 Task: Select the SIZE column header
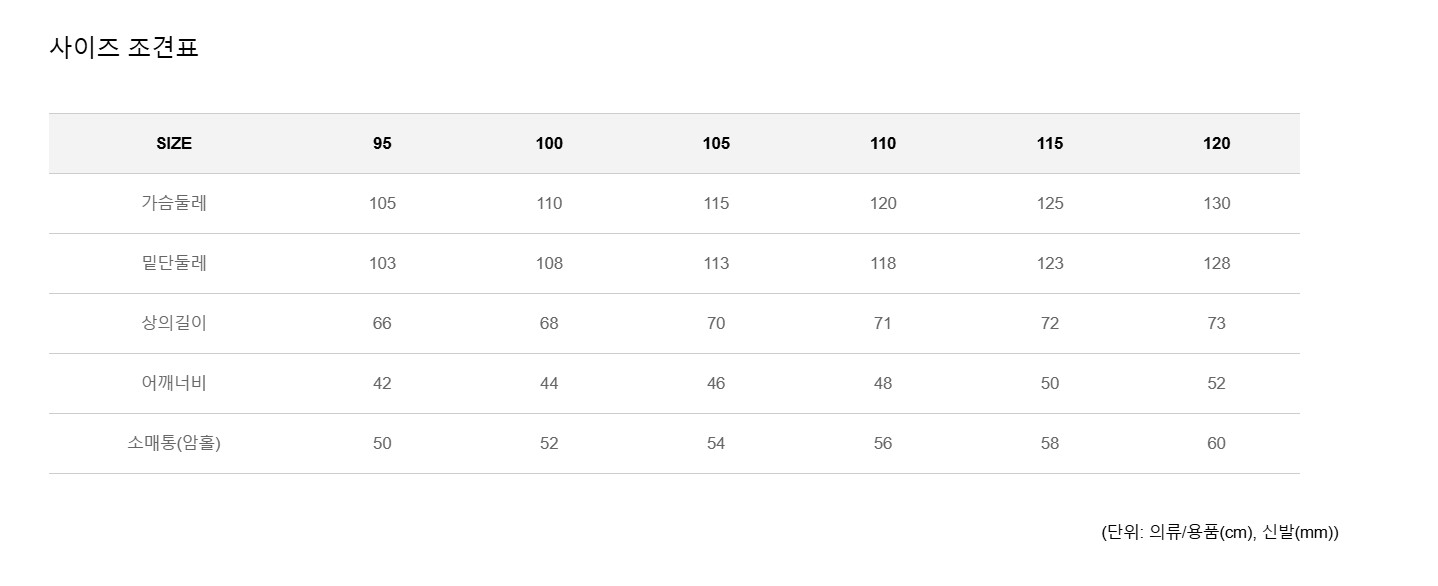(x=174, y=143)
